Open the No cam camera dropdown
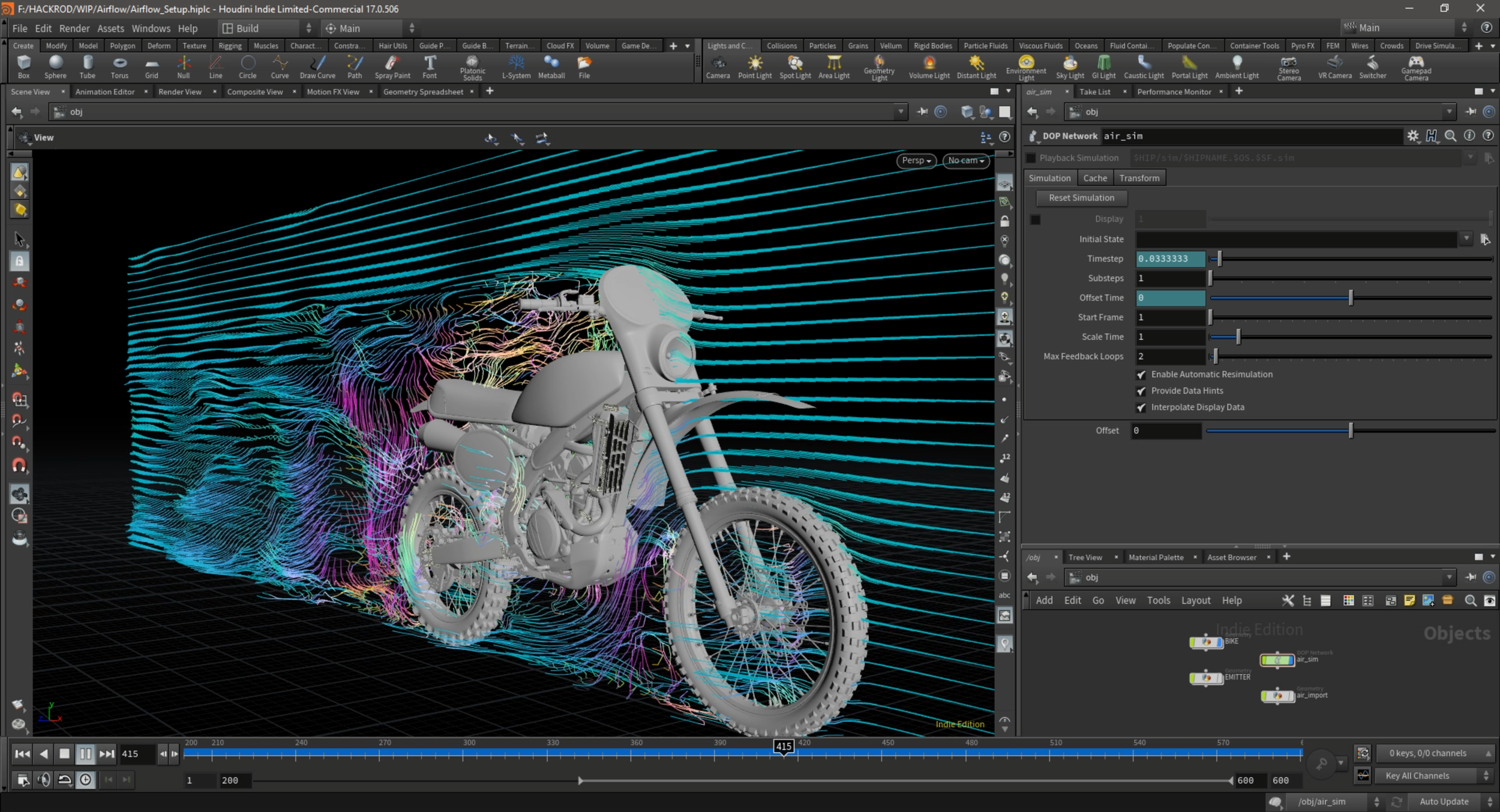Screen dimensions: 1500x812 (965, 161)
